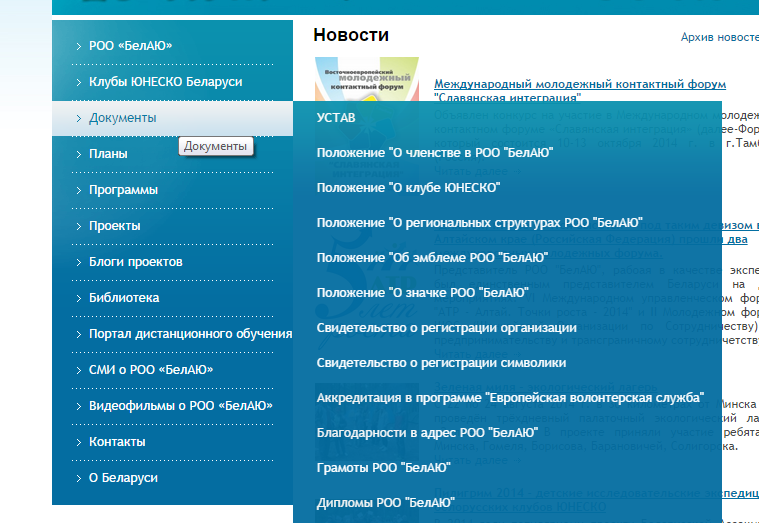Click the chevron arrow beside Программы
The image size is (759, 523).
click(x=79, y=190)
